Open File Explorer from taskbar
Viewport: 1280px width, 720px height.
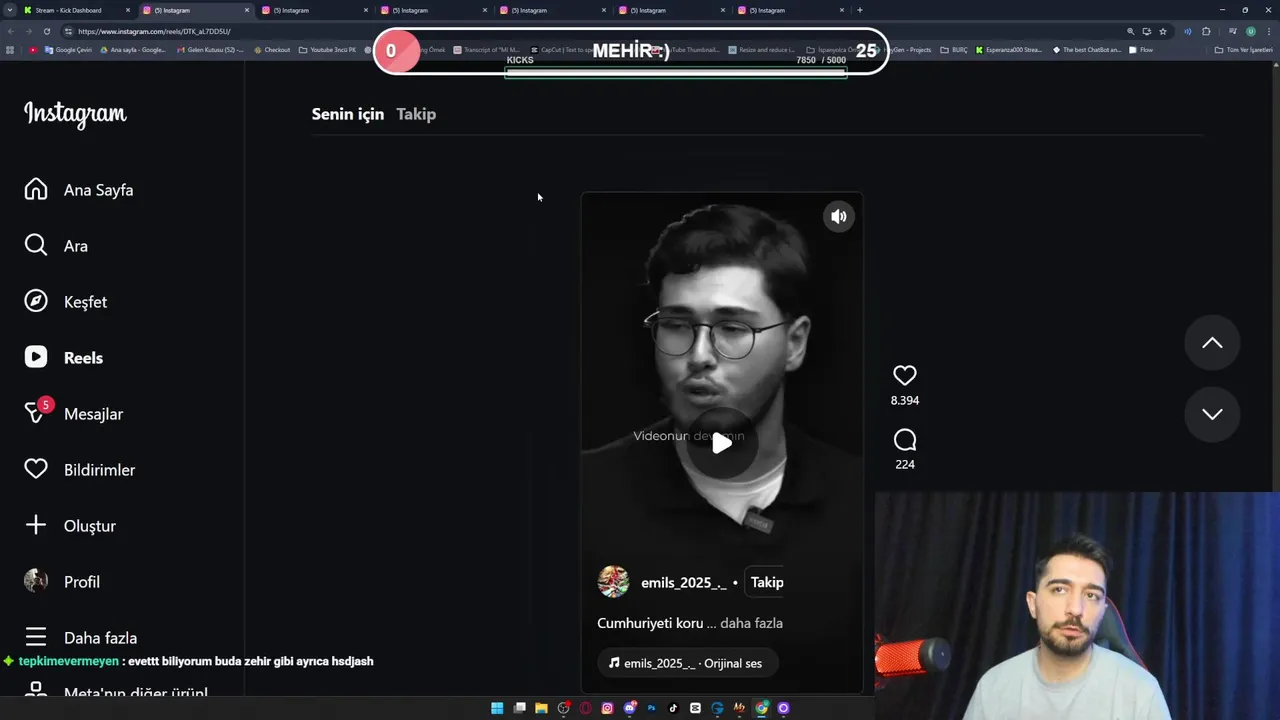(x=541, y=708)
